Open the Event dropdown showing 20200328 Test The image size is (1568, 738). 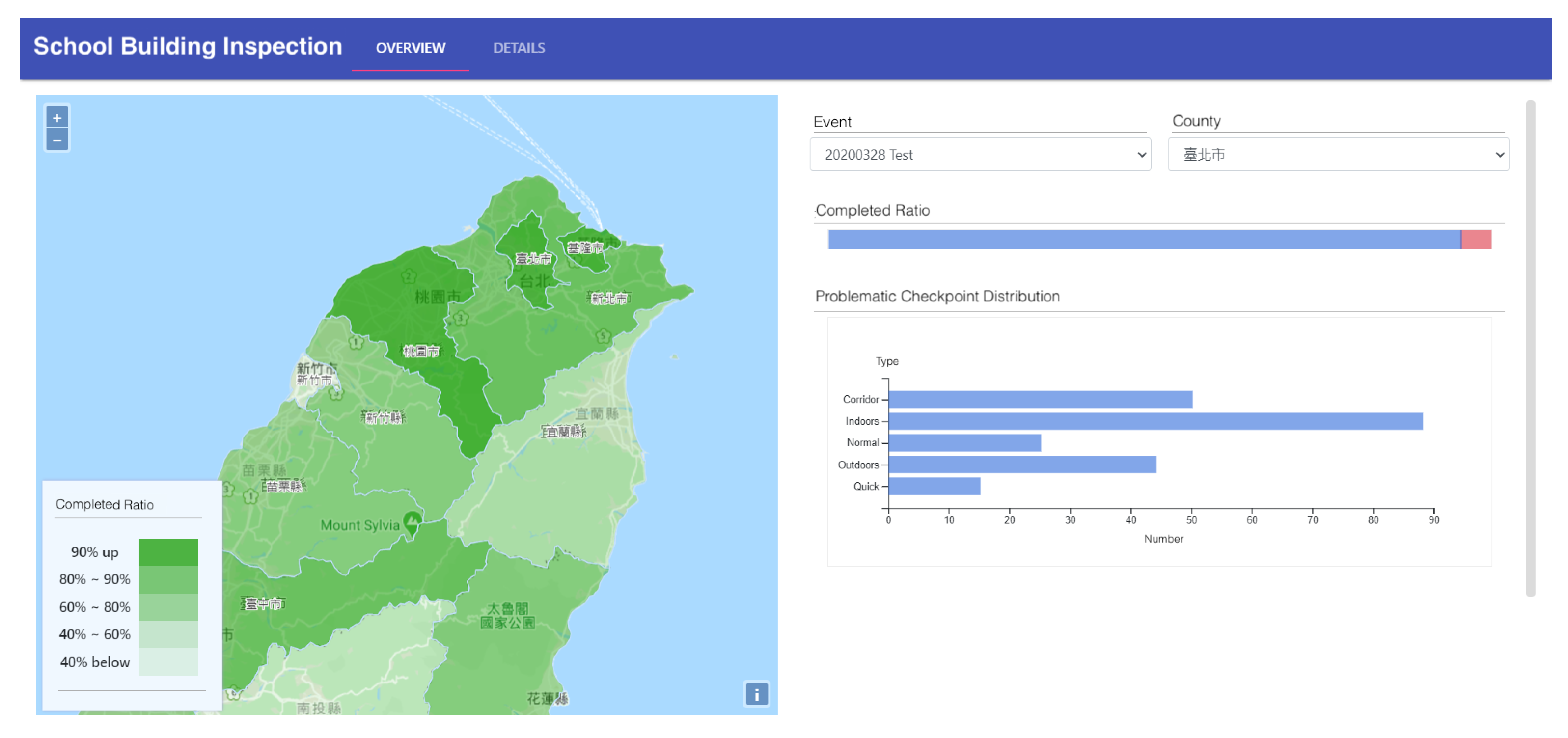coord(979,155)
